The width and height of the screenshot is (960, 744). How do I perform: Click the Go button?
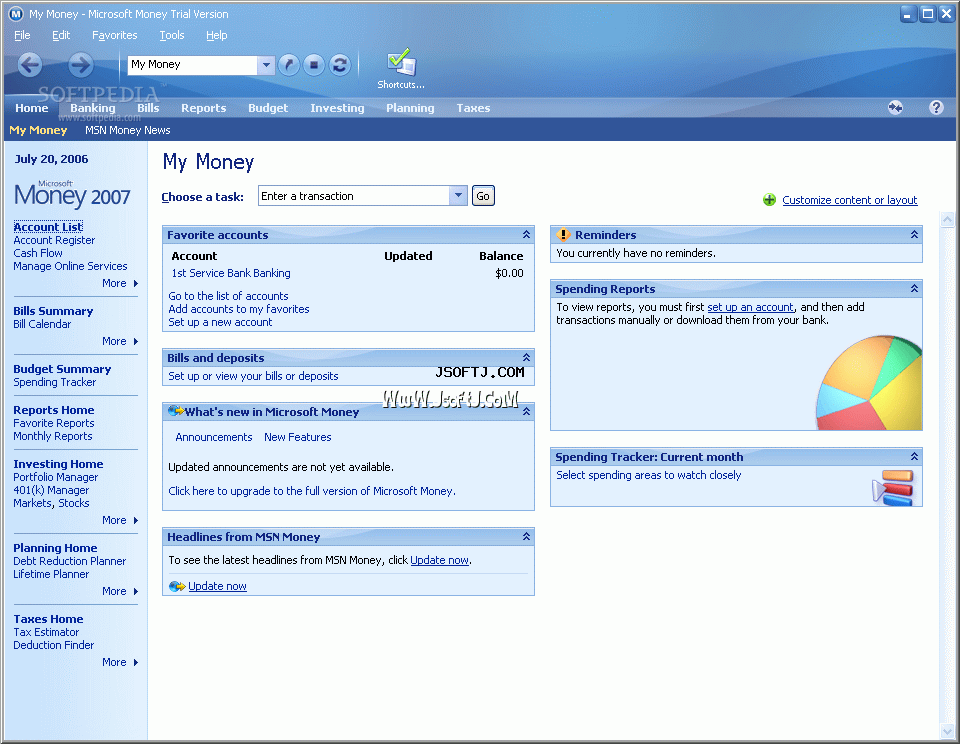(x=483, y=196)
